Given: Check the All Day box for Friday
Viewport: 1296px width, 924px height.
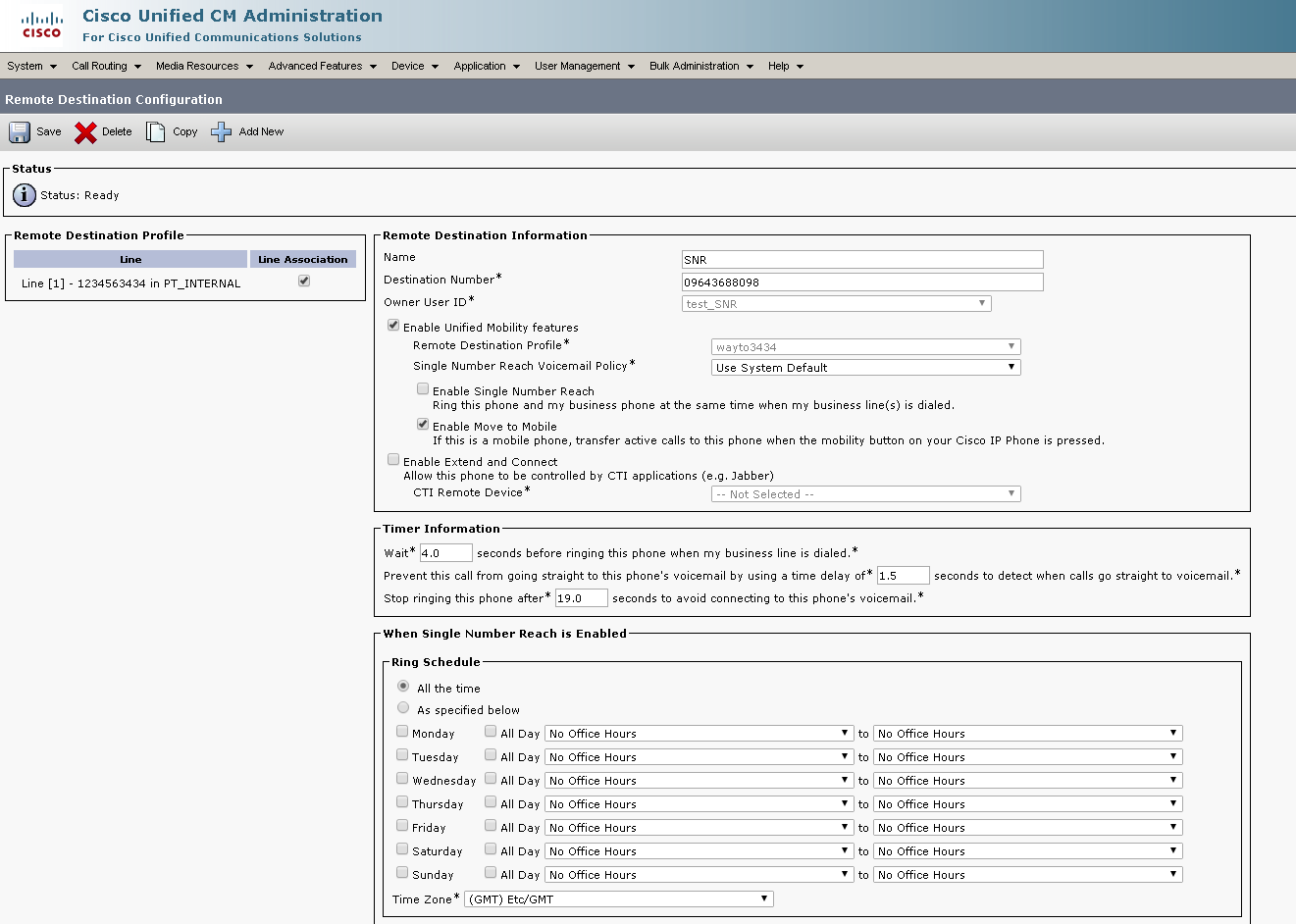Looking at the screenshot, I should point(491,825).
